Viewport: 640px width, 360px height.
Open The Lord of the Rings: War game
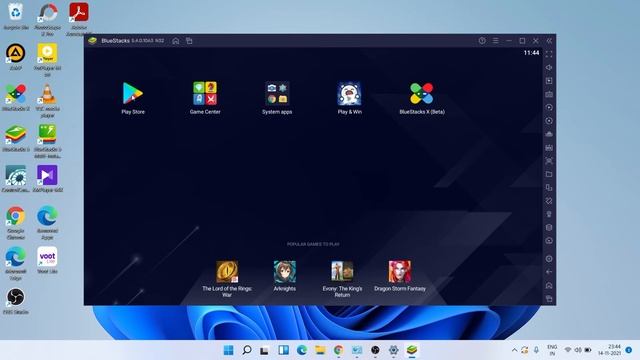tap(227, 279)
